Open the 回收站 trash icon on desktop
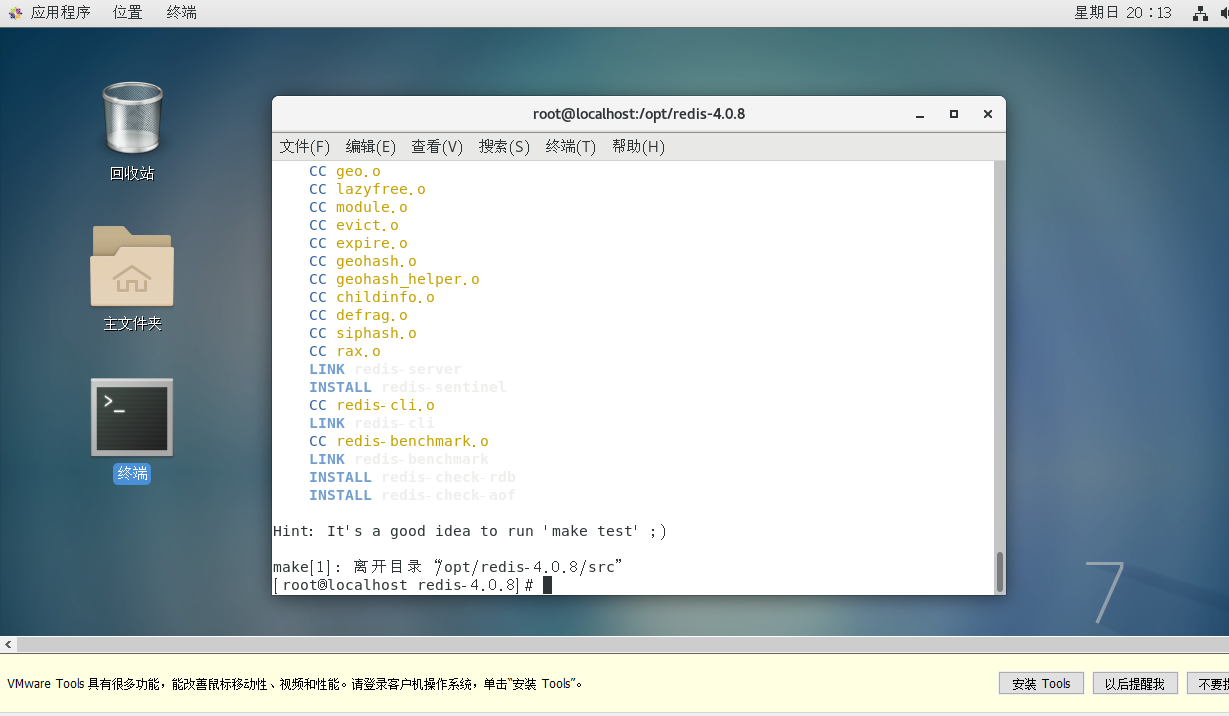1229x716 pixels. (131, 119)
